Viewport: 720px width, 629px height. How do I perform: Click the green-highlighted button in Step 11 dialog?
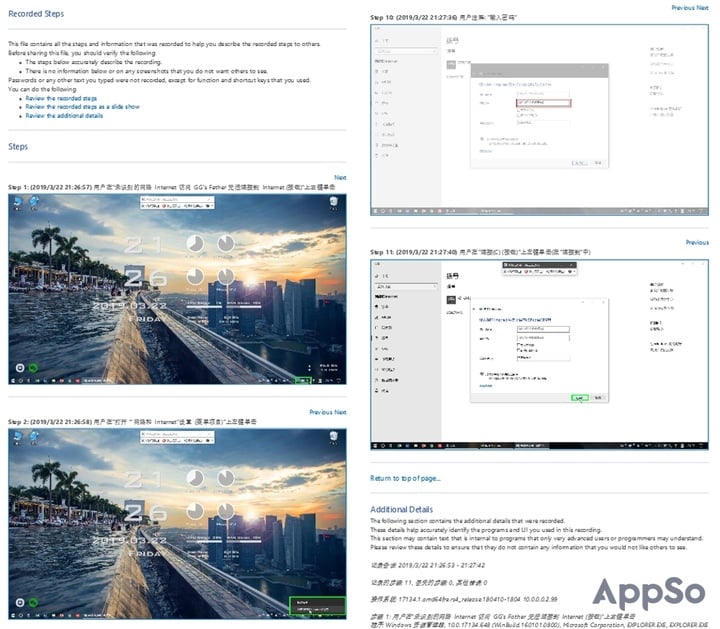(x=580, y=397)
